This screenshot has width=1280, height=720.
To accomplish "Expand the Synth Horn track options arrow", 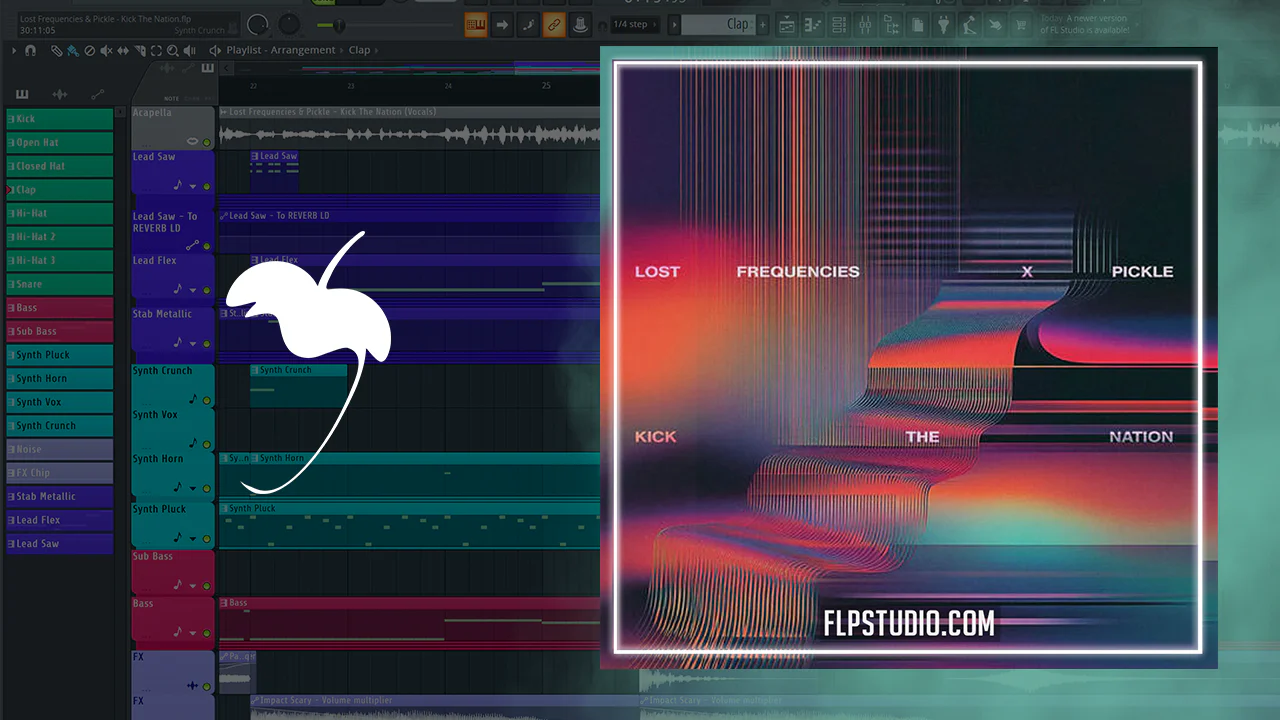I will (x=192, y=488).
